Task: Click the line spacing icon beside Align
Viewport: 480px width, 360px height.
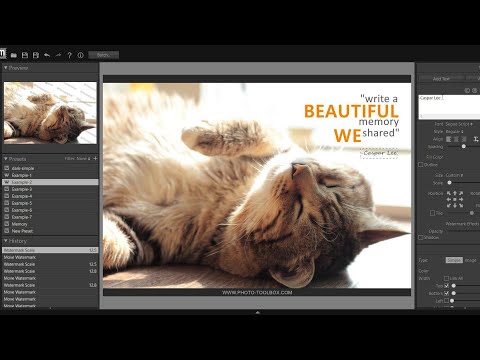Action: click(476, 139)
